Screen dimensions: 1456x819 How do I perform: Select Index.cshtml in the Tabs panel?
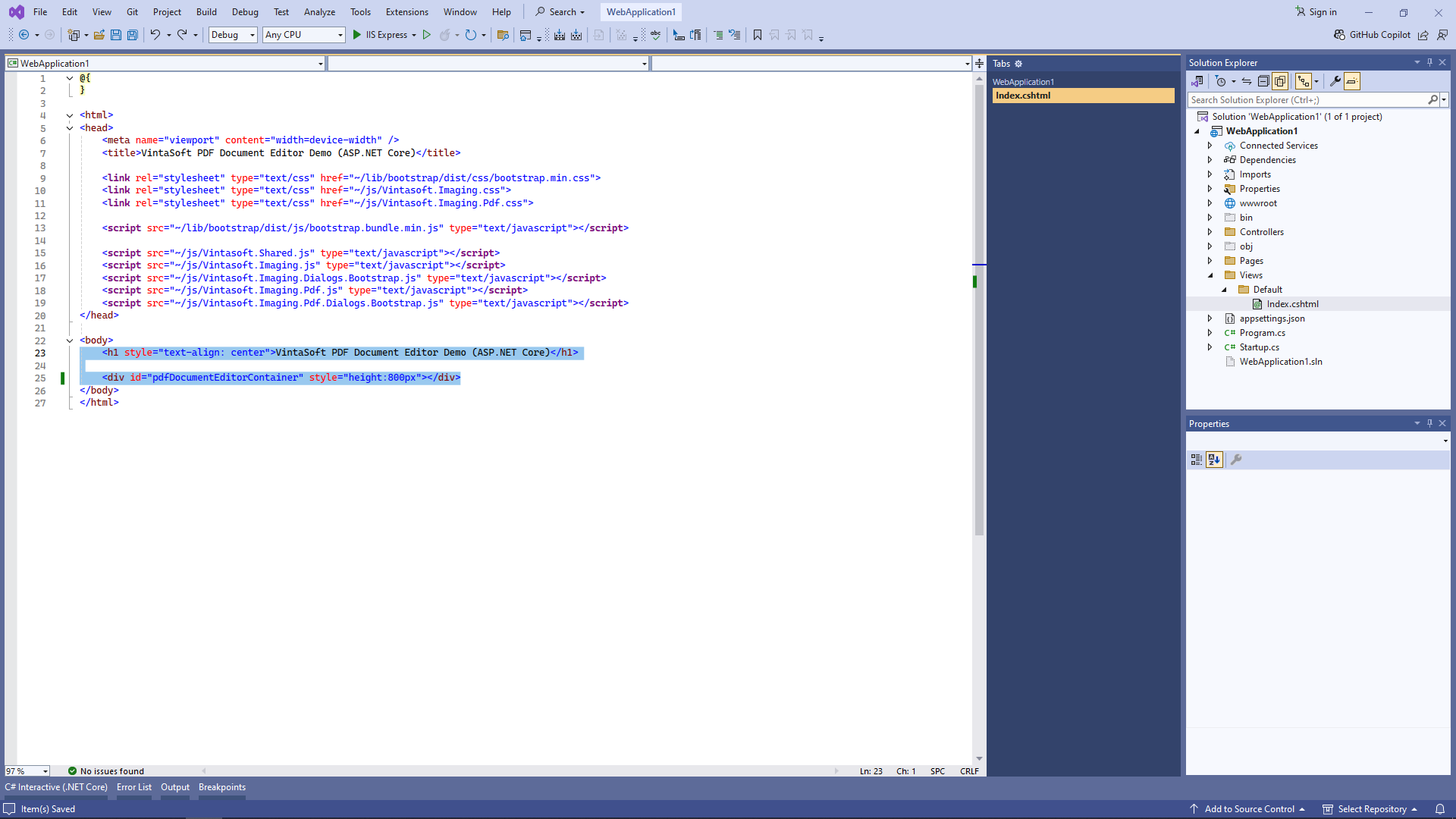(x=1083, y=96)
